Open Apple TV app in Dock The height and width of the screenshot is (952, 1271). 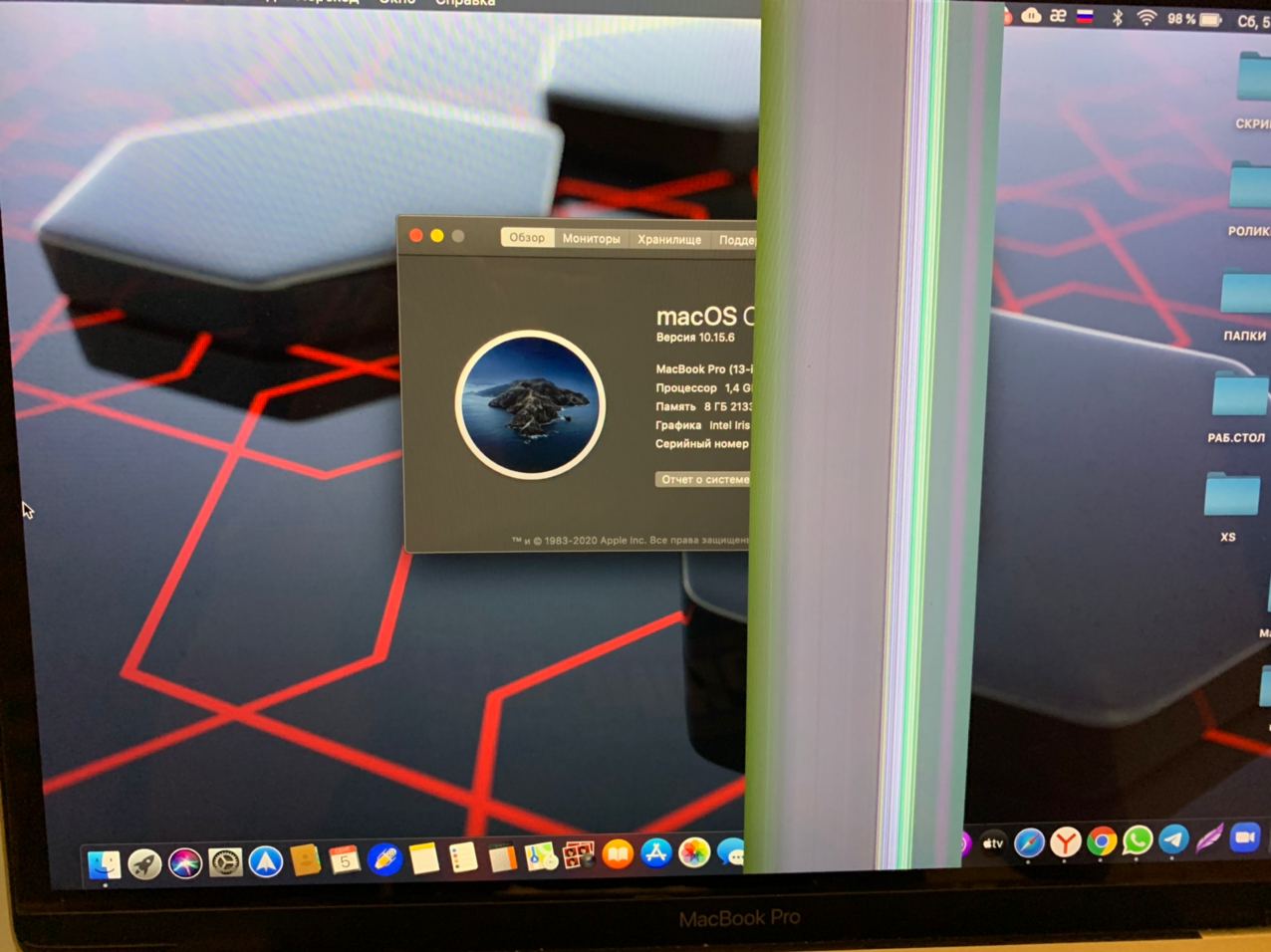point(993,843)
